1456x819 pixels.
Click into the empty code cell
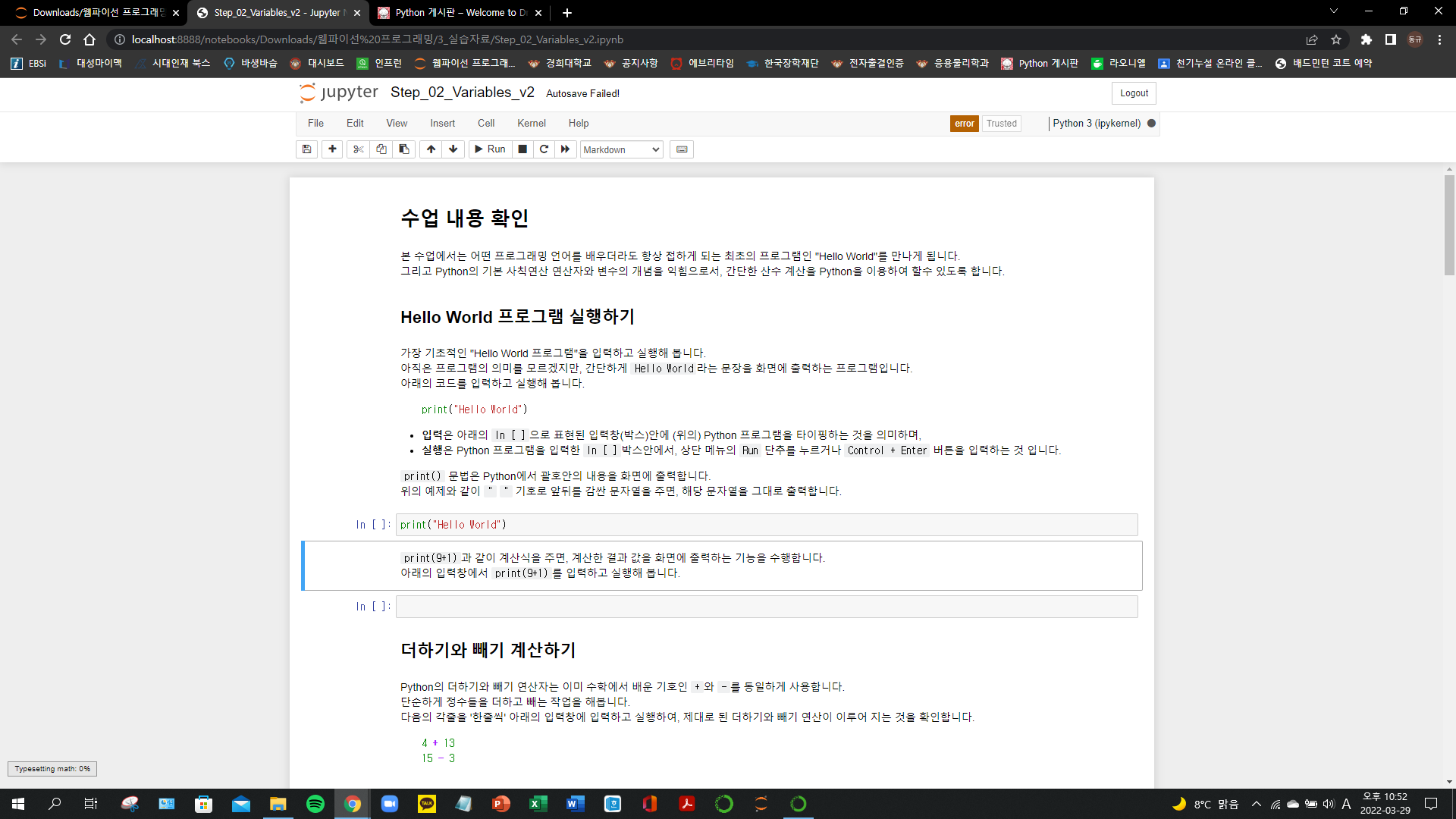point(767,607)
